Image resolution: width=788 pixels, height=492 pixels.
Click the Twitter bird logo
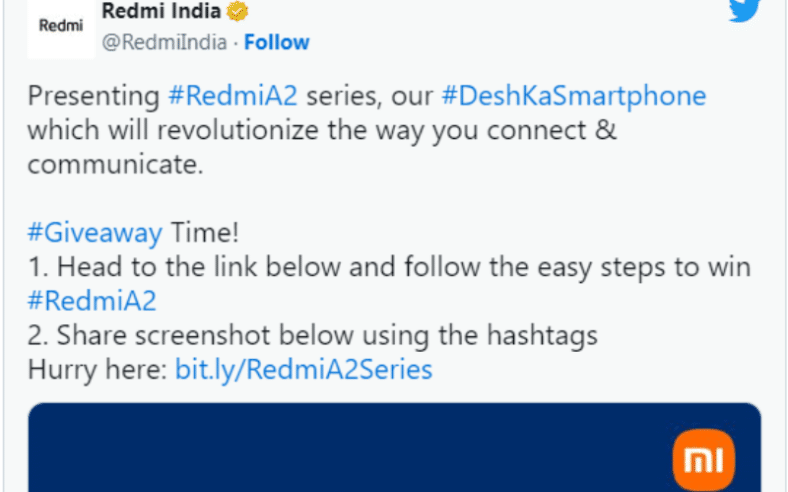click(x=743, y=10)
